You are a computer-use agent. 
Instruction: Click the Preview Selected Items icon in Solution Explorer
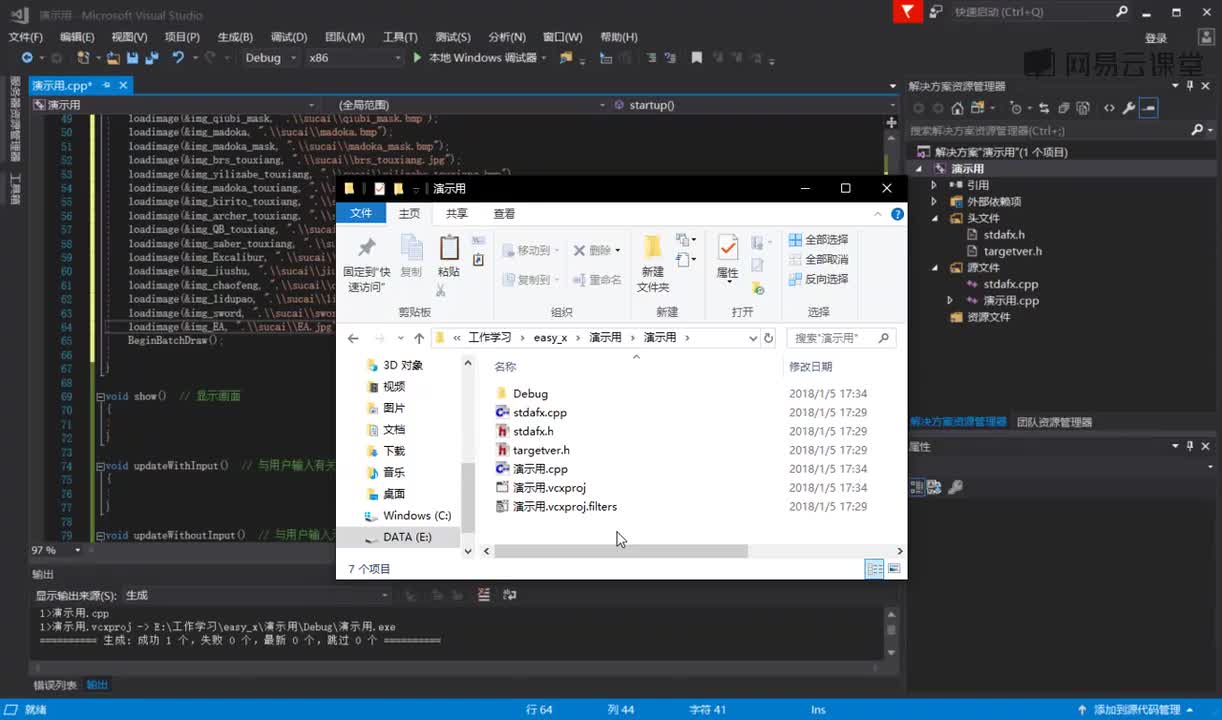[x=1149, y=108]
